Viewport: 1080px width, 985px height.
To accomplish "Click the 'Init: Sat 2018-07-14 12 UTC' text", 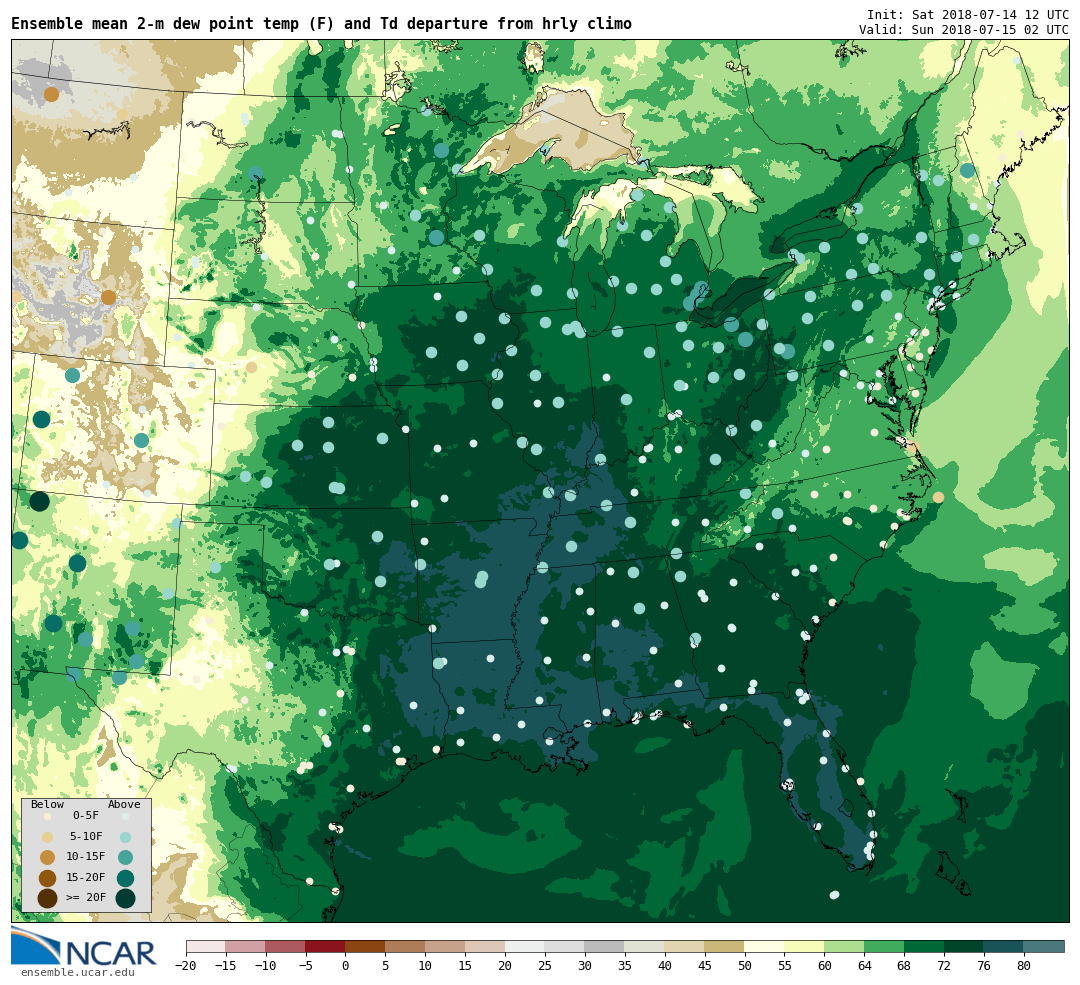I will click(967, 15).
